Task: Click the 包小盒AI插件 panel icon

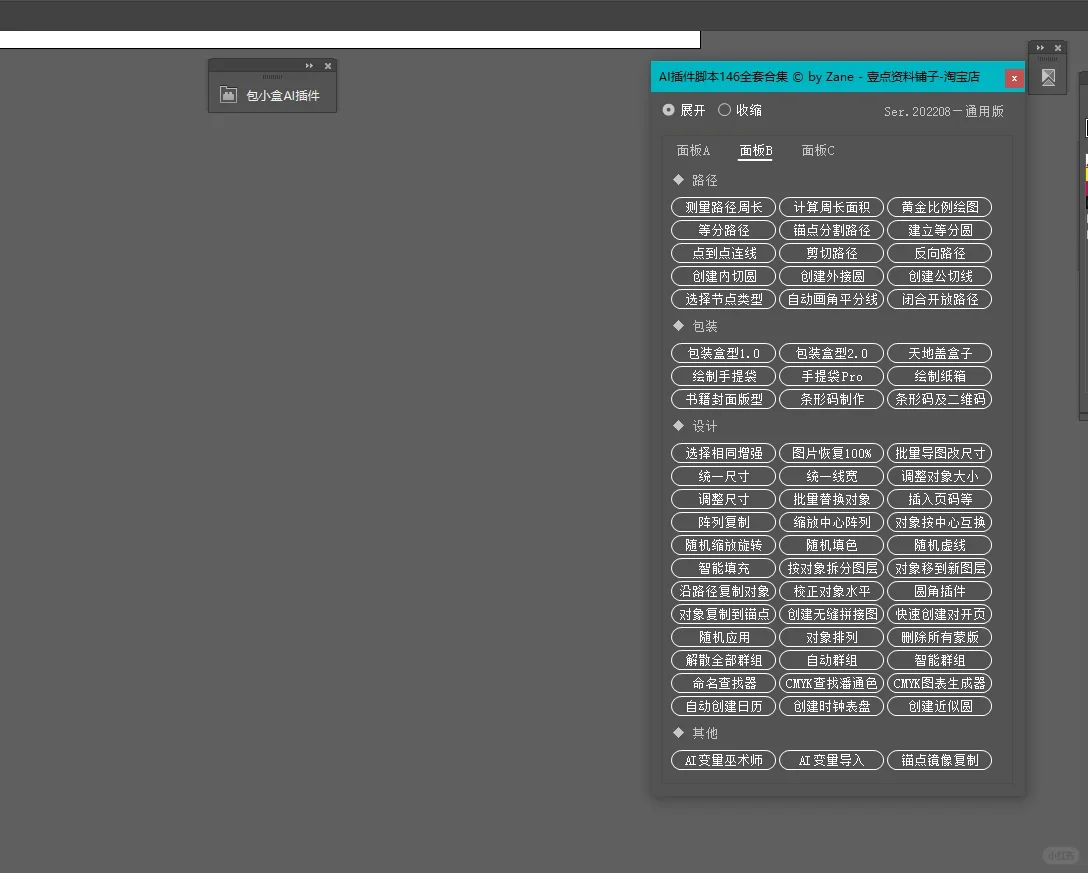Action: 228,94
